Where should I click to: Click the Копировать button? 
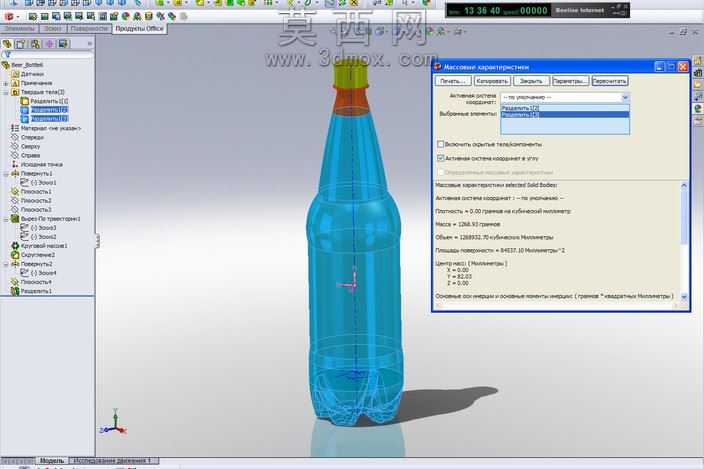click(492, 81)
